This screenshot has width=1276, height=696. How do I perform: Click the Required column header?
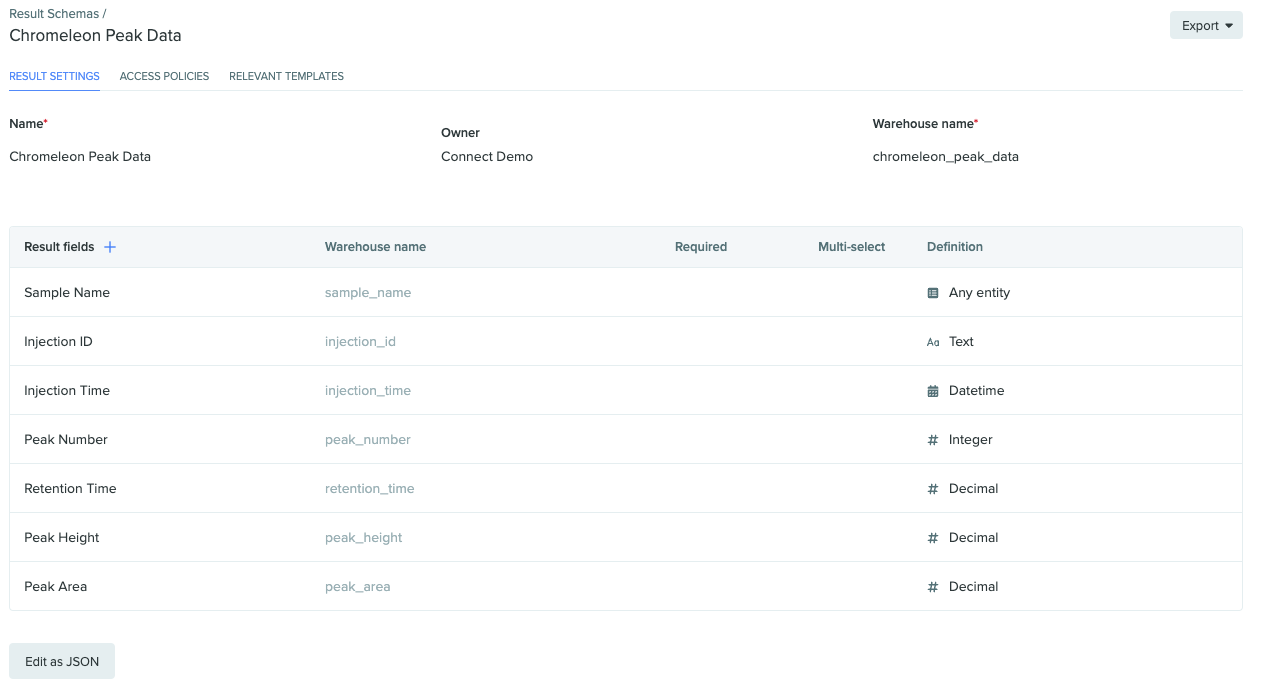(x=701, y=247)
